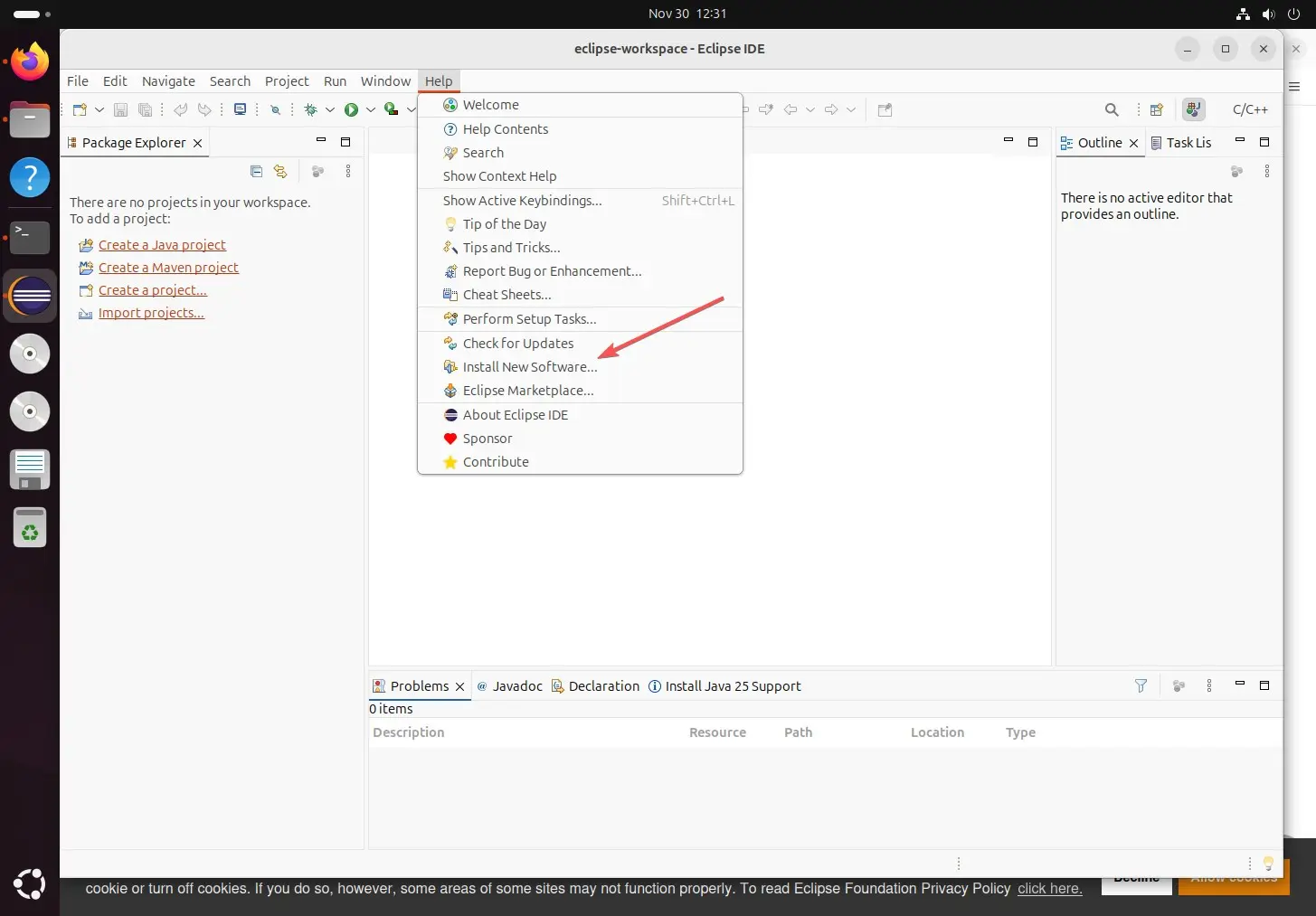Choose Install New Software... menu entry
This screenshot has height=916, width=1316.
pyautogui.click(x=580, y=367)
